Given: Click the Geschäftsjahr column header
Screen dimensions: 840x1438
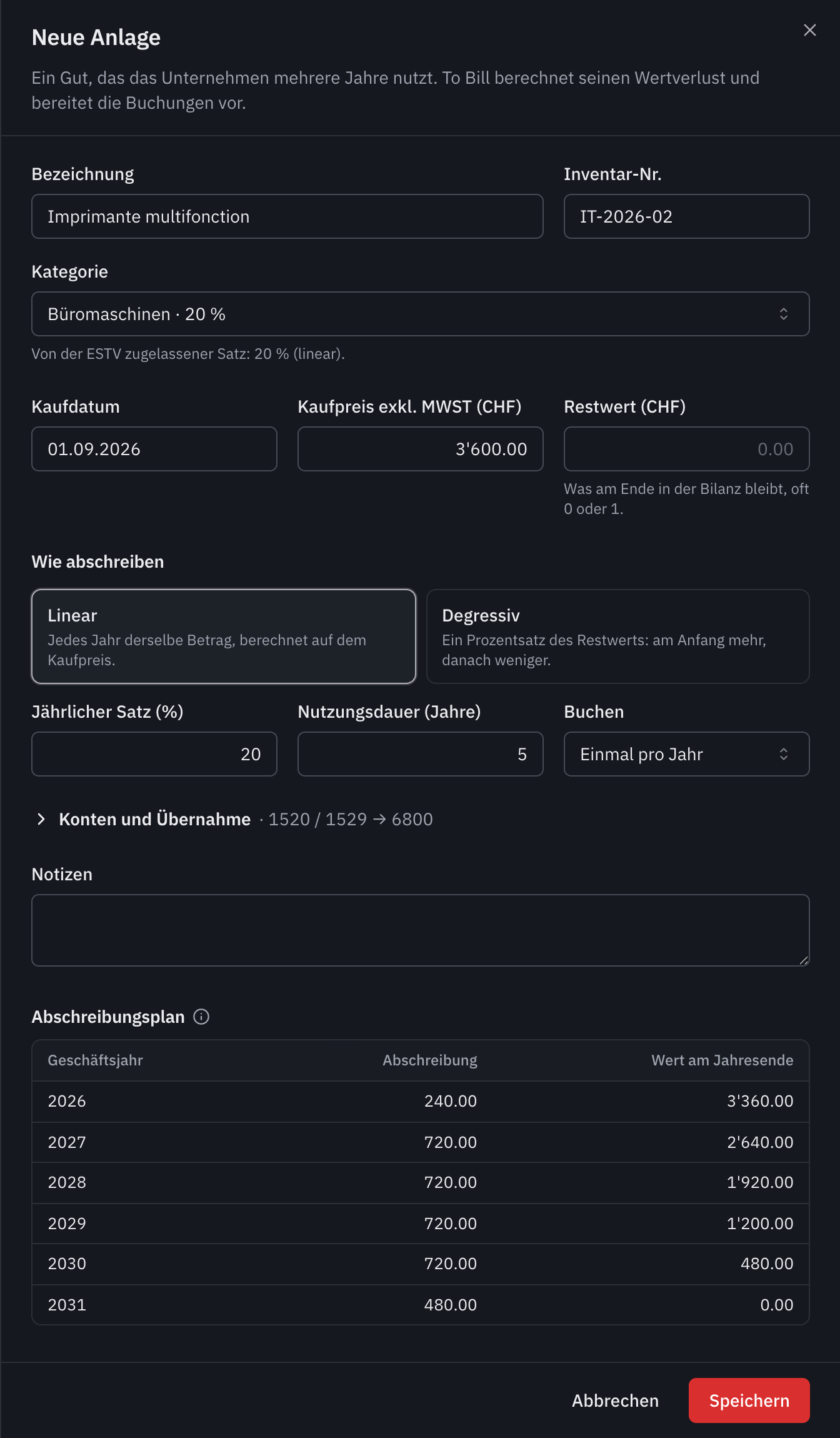Looking at the screenshot, I should (x=96, y=1060).
